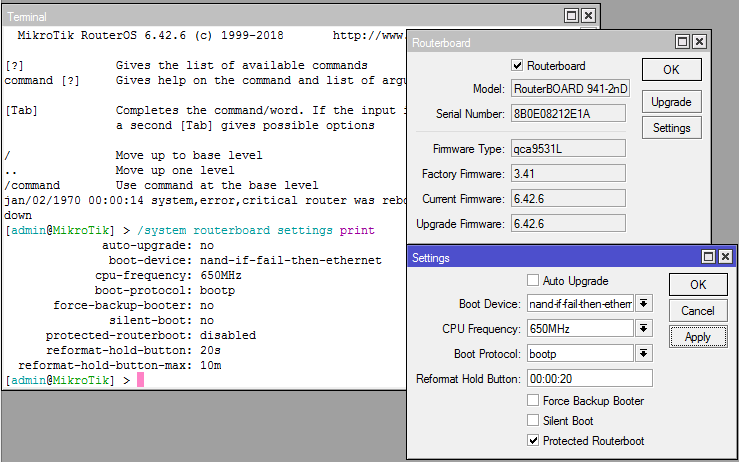The width and height of the screenshot is (739, 462).
Task: Click OK in the Routerboard window
Action: point(672,70)
